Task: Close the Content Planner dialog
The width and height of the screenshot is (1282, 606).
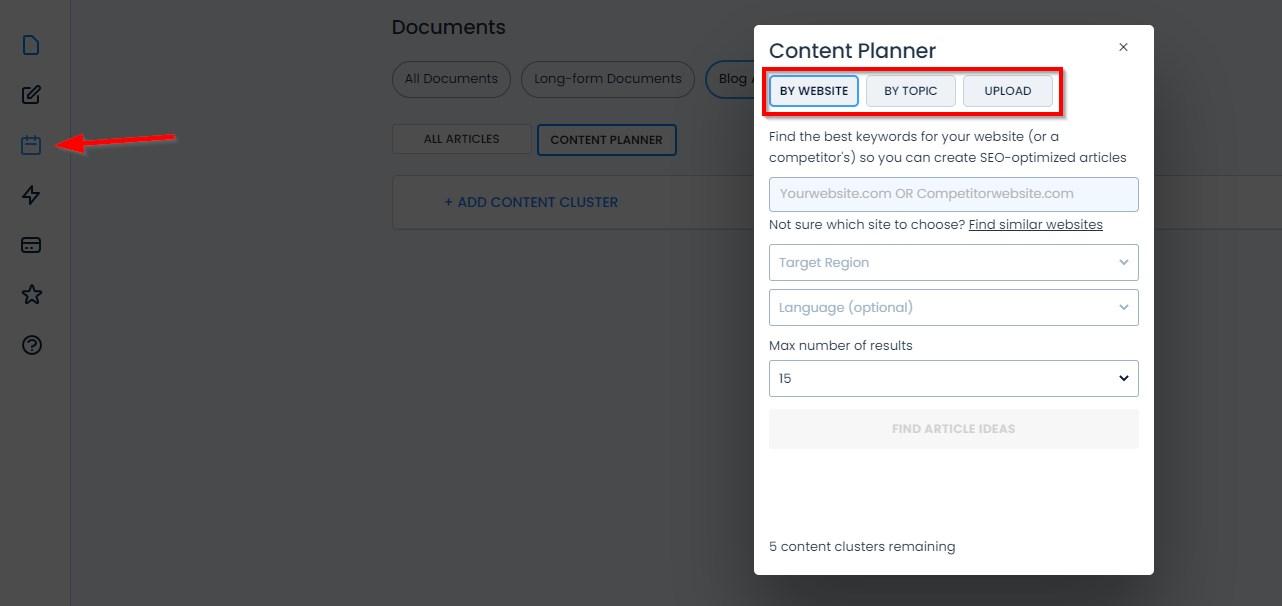Action: tap(1123, 47)
